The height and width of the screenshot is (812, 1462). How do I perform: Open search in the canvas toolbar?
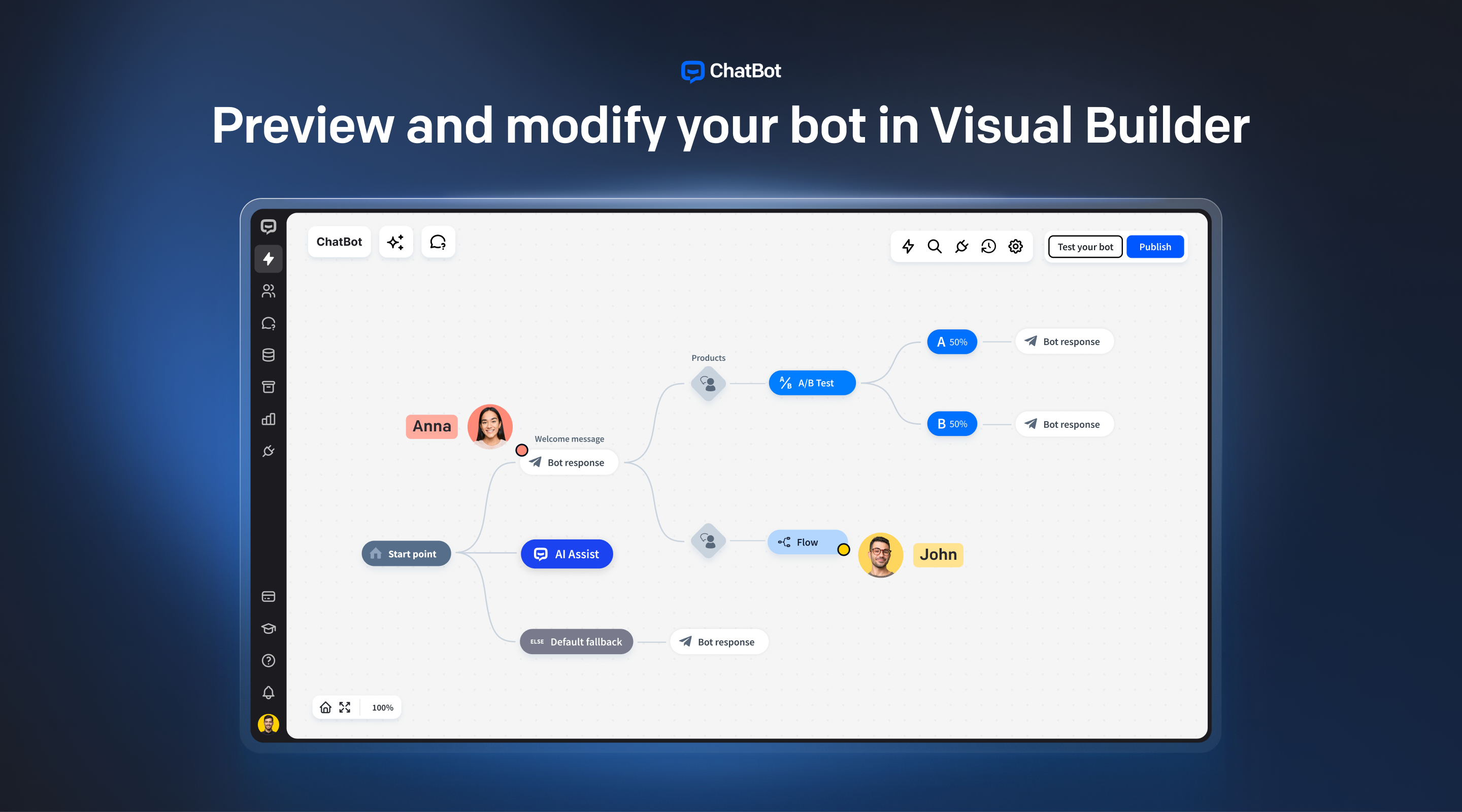(x=934, y=246)
